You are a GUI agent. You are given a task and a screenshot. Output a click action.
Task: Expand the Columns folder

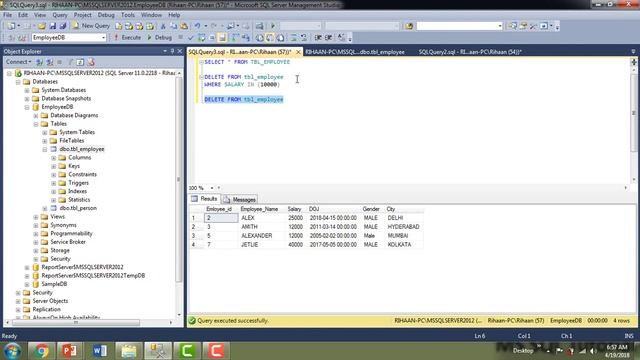click(x=54, y=158)
